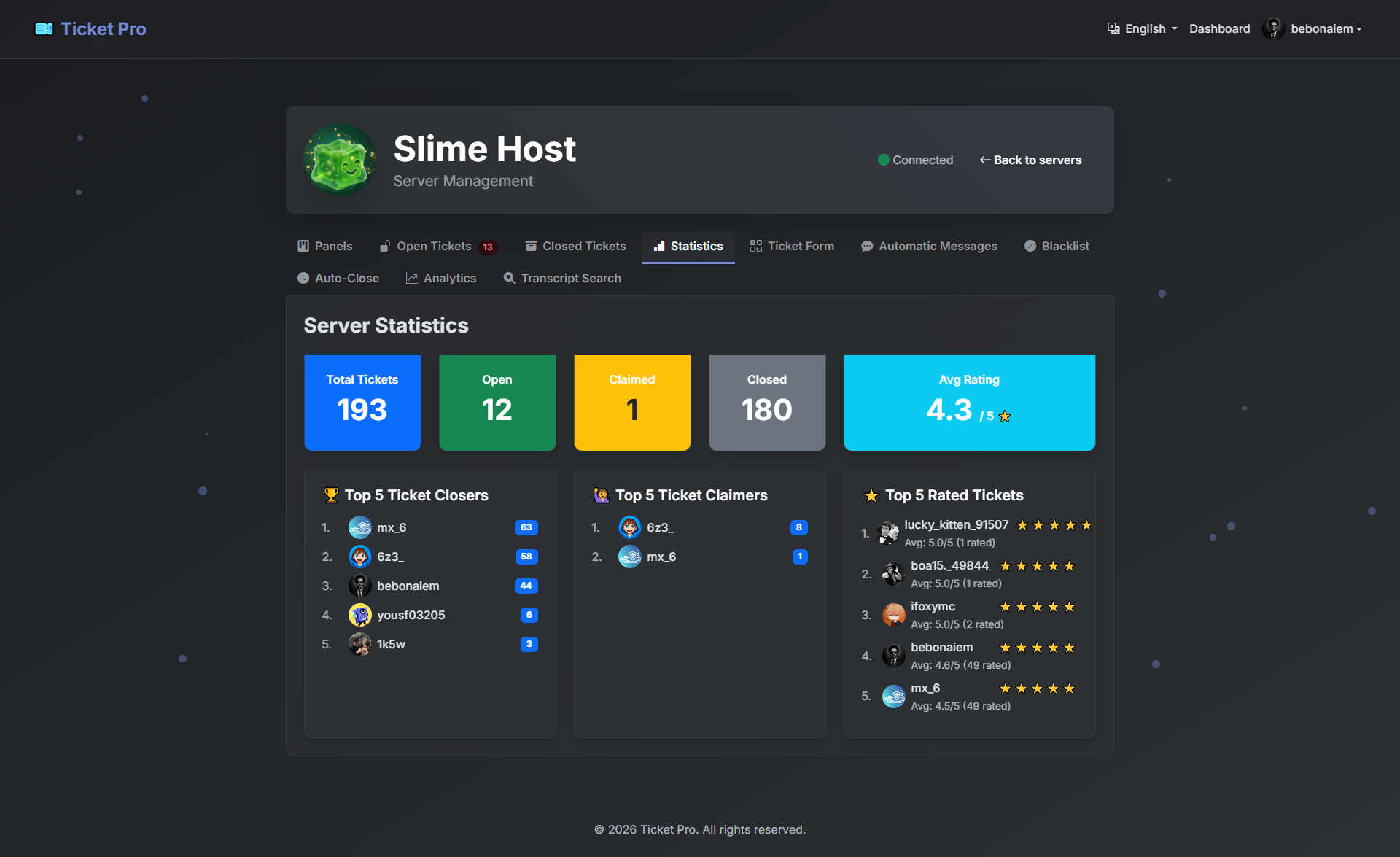This screenshot has width=1400, height=857.
Task: Click the Closed Tickets archive icon
Action: pyautogui.click(x=531, y=246)
